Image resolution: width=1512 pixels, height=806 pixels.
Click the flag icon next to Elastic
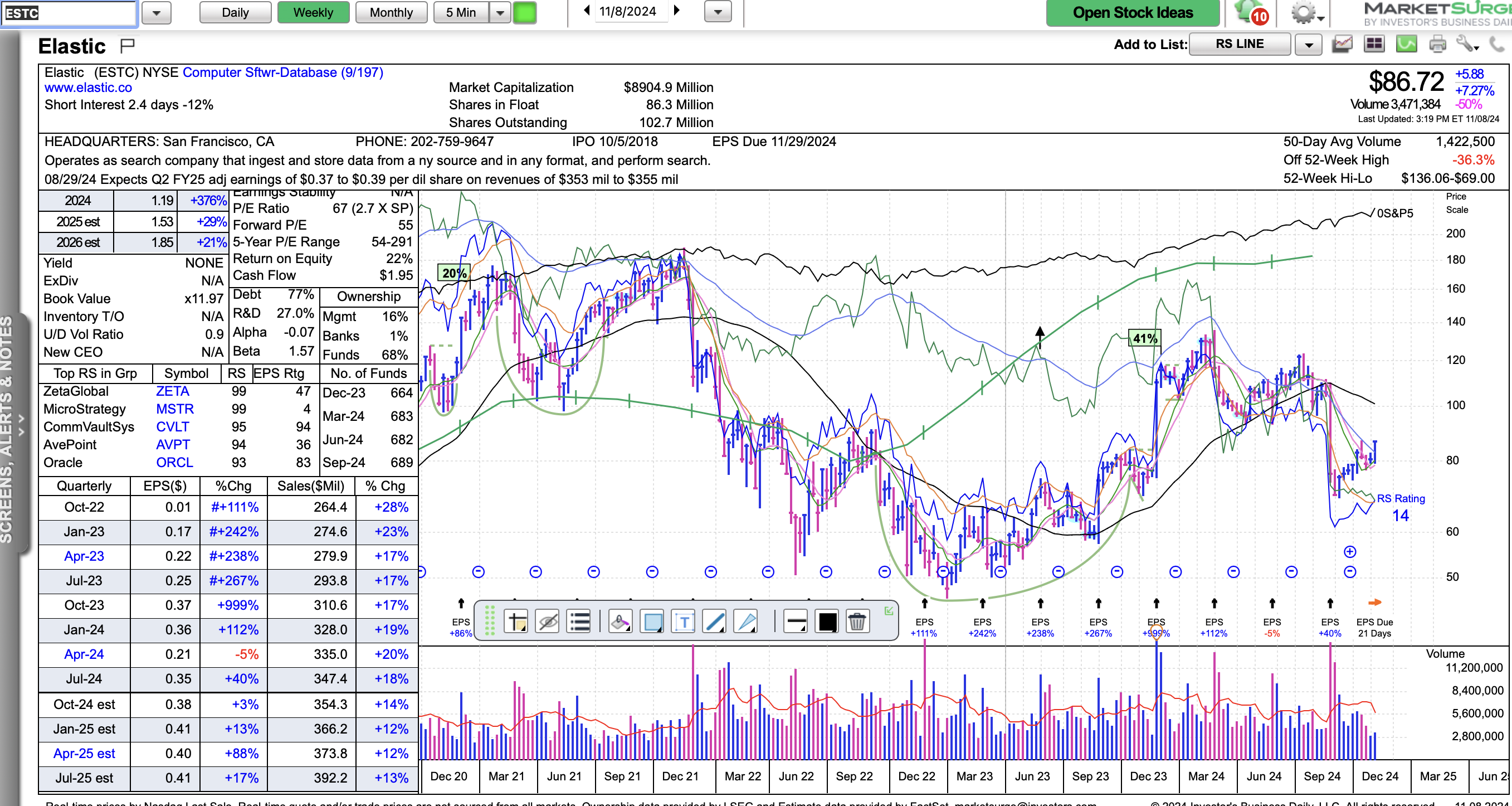127,45
